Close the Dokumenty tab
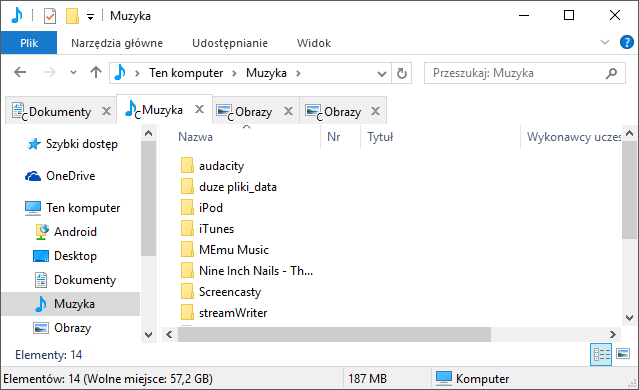Image resolution: width=639 pixels, height=390 pixels. click(x=106, y=111)
